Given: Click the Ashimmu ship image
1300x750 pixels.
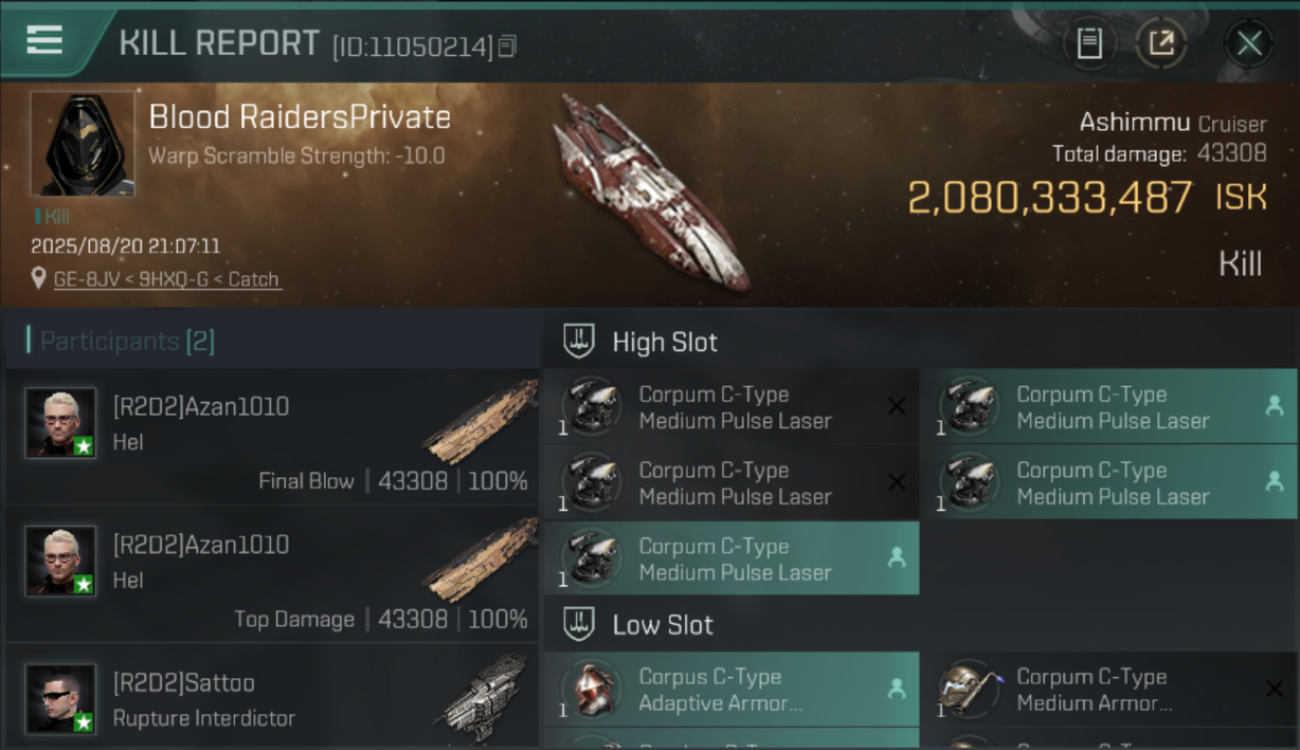Looking at the screenshot, I should coord(655,192).
